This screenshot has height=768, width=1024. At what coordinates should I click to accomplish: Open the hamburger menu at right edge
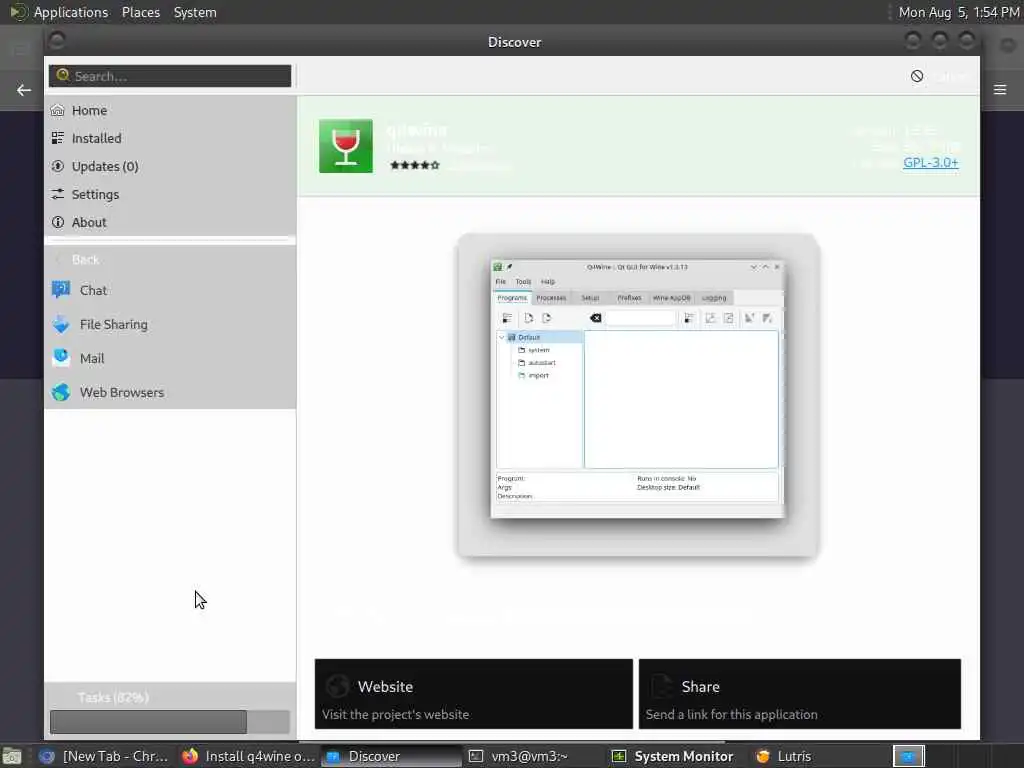pyautogui.click(x=1000, y=89)
